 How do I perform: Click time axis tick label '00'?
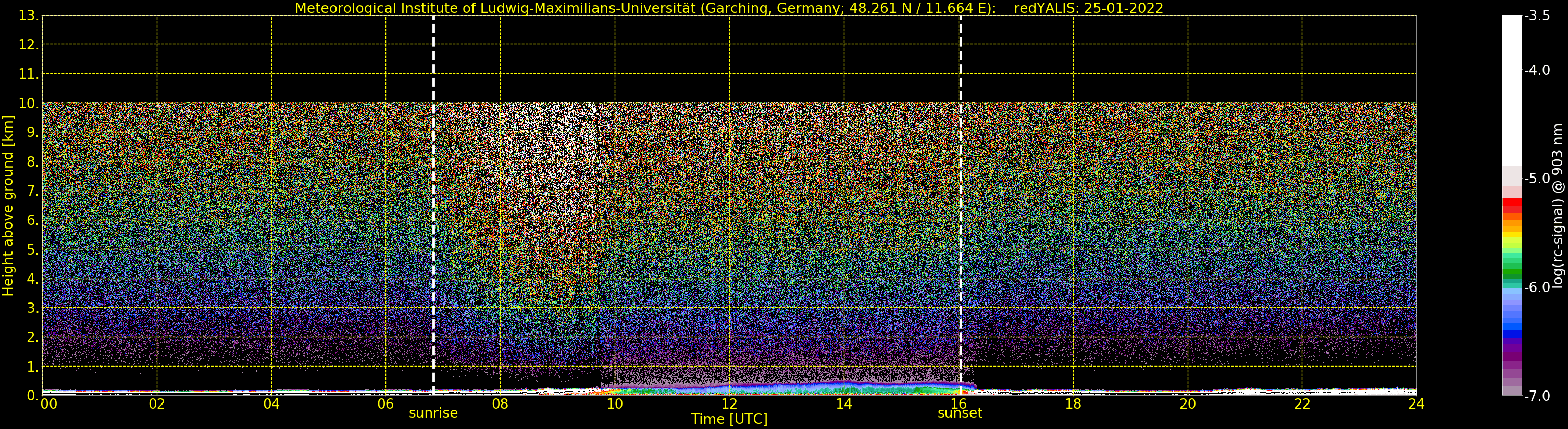(48, 403)
